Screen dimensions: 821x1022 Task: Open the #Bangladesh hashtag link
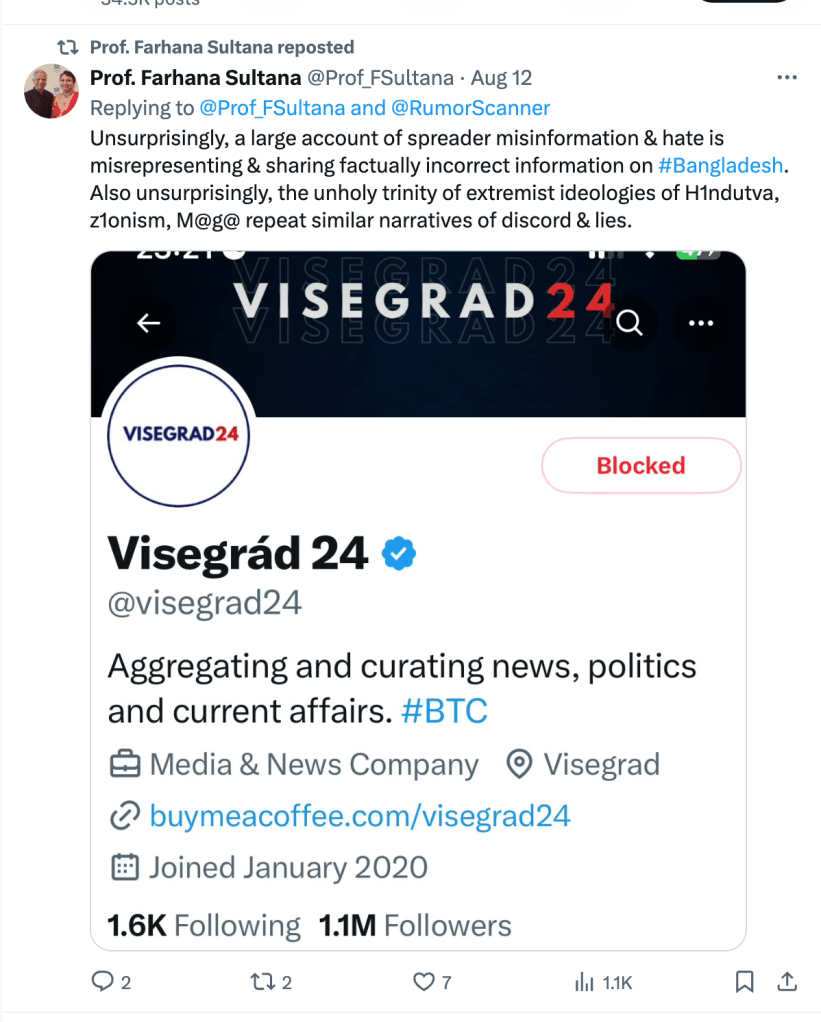click(721, 165)
